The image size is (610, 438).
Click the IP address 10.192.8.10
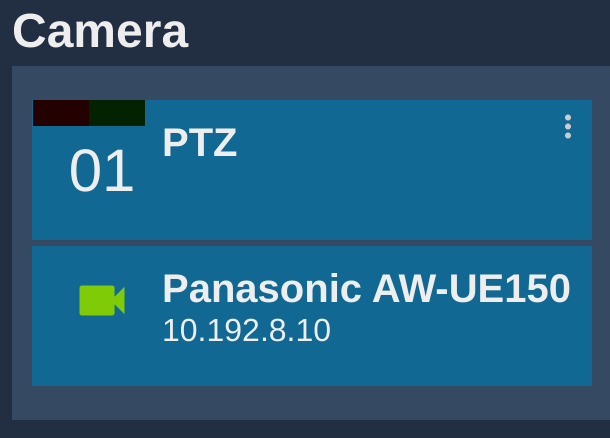(247, 331)
